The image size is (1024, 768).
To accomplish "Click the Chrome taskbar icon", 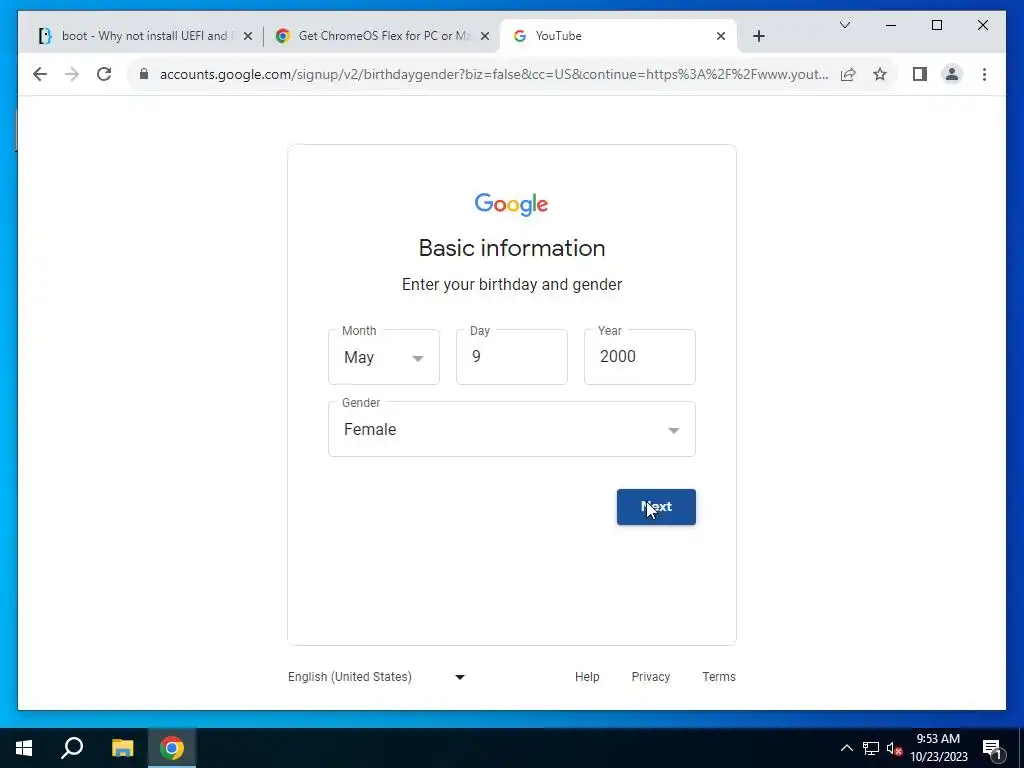I will 172,748.
